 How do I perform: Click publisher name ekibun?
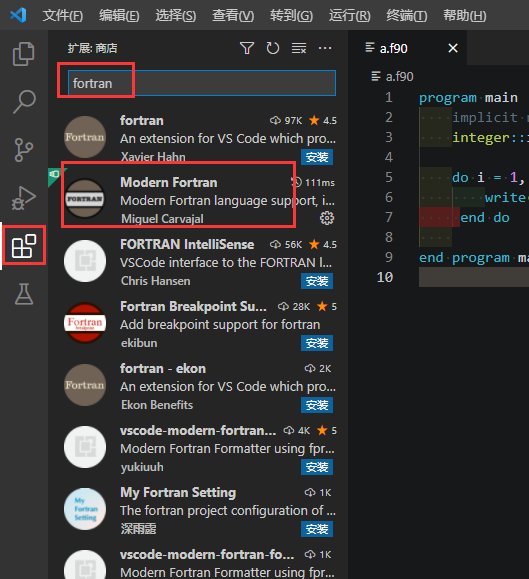tap(139, 343)
